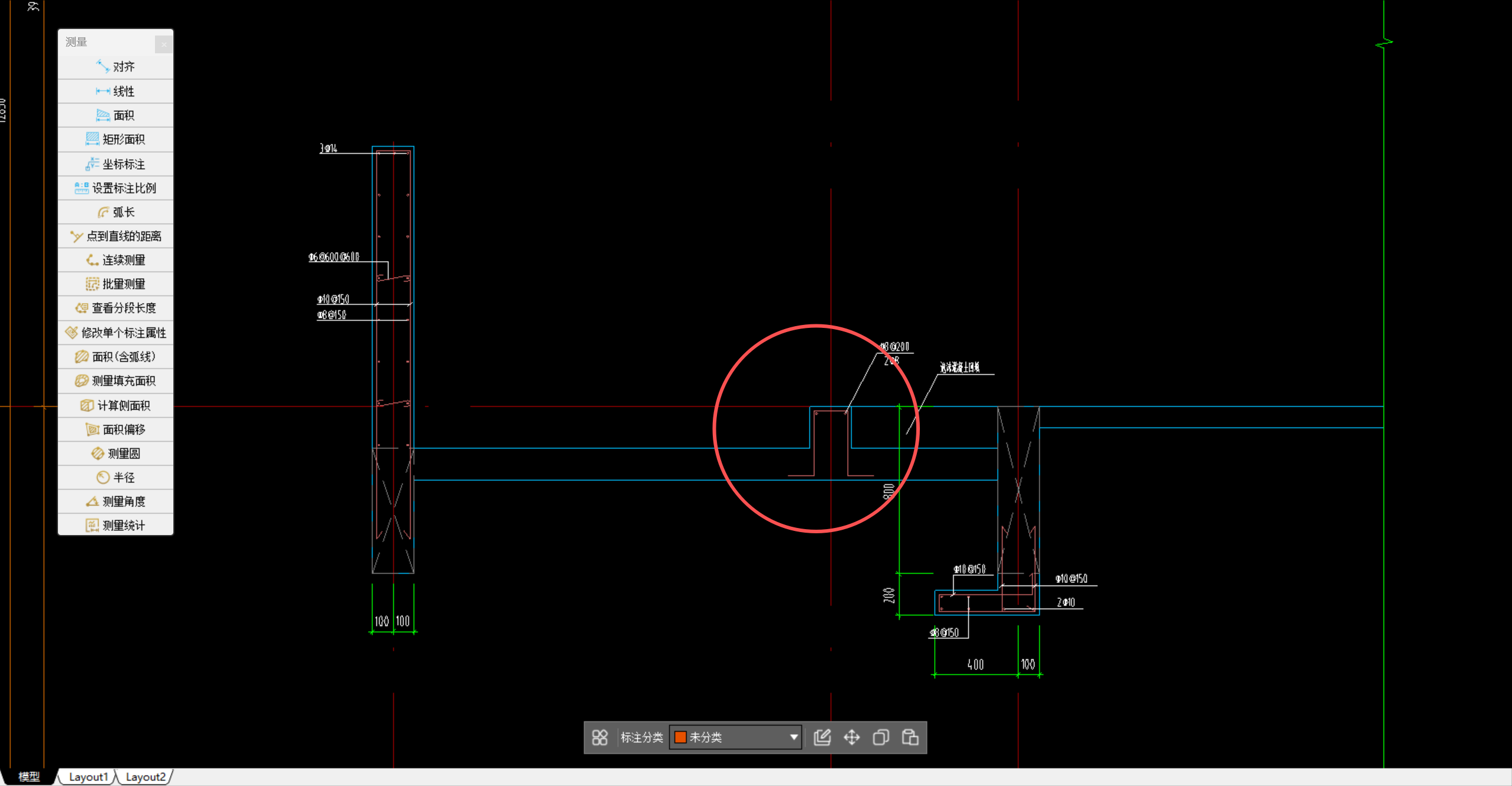Switch to the Layout1 tab
Viewport: 1512px width, 786px height.
pyautogui.click(x=88, y=777)
